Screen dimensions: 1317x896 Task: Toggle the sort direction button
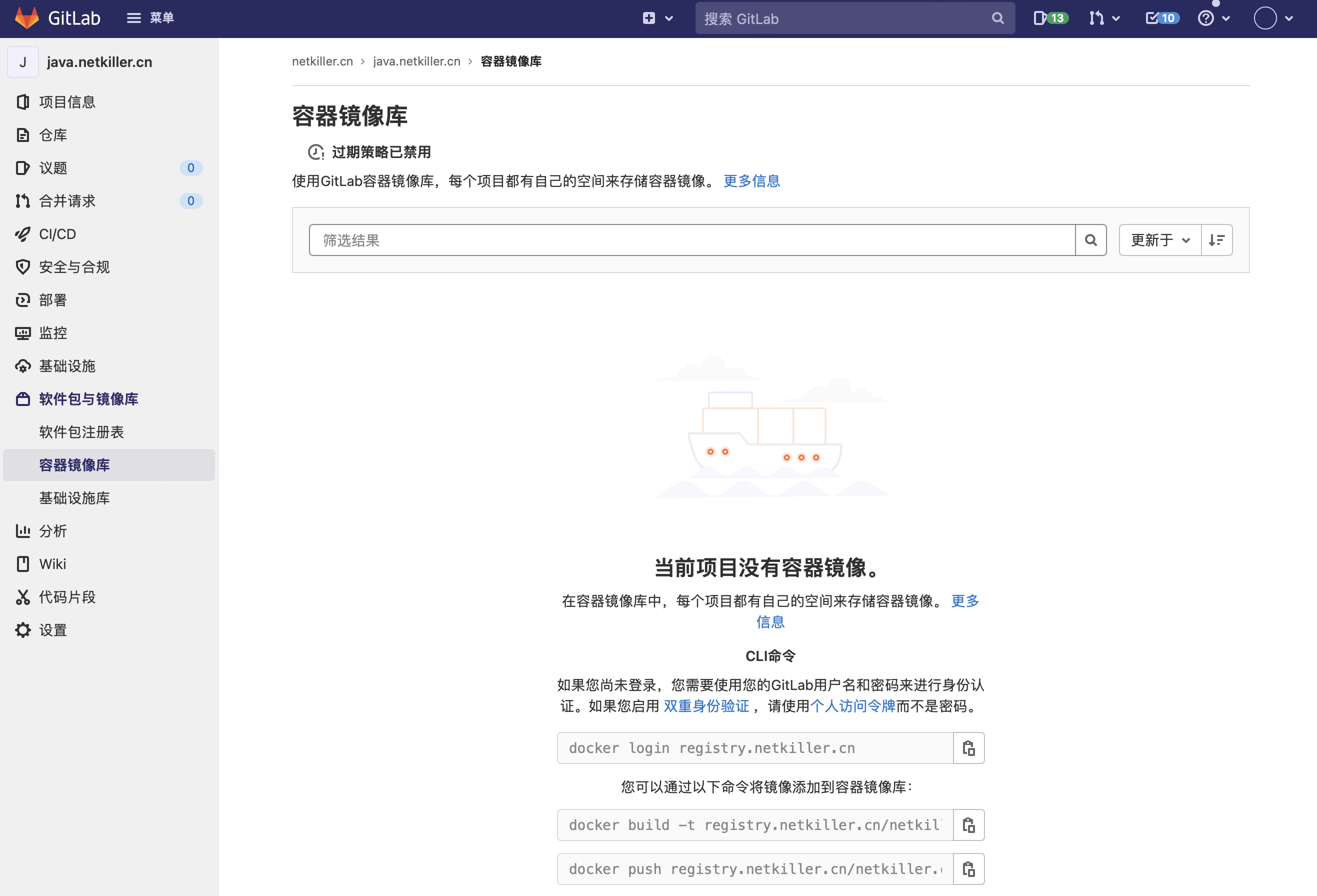pyautogui.click(x=1216, y=240)
